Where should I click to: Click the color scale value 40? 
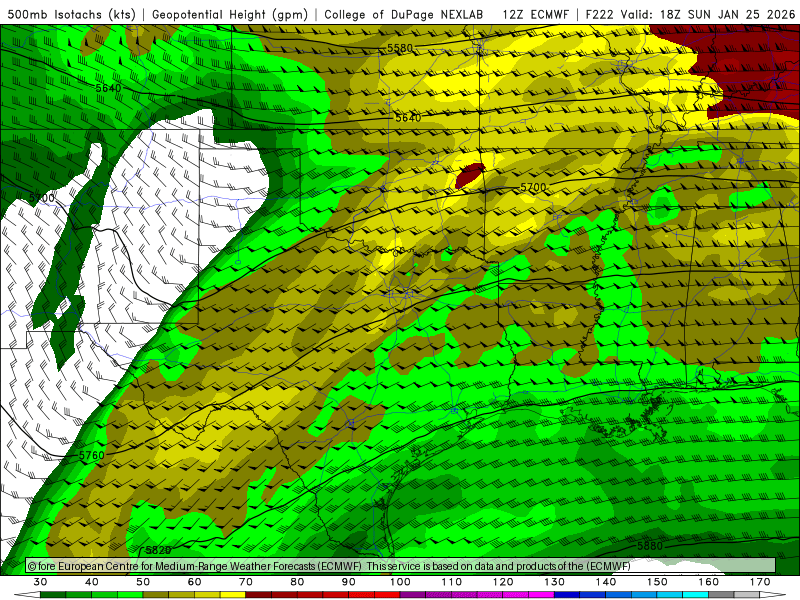[x=92, y=582]
